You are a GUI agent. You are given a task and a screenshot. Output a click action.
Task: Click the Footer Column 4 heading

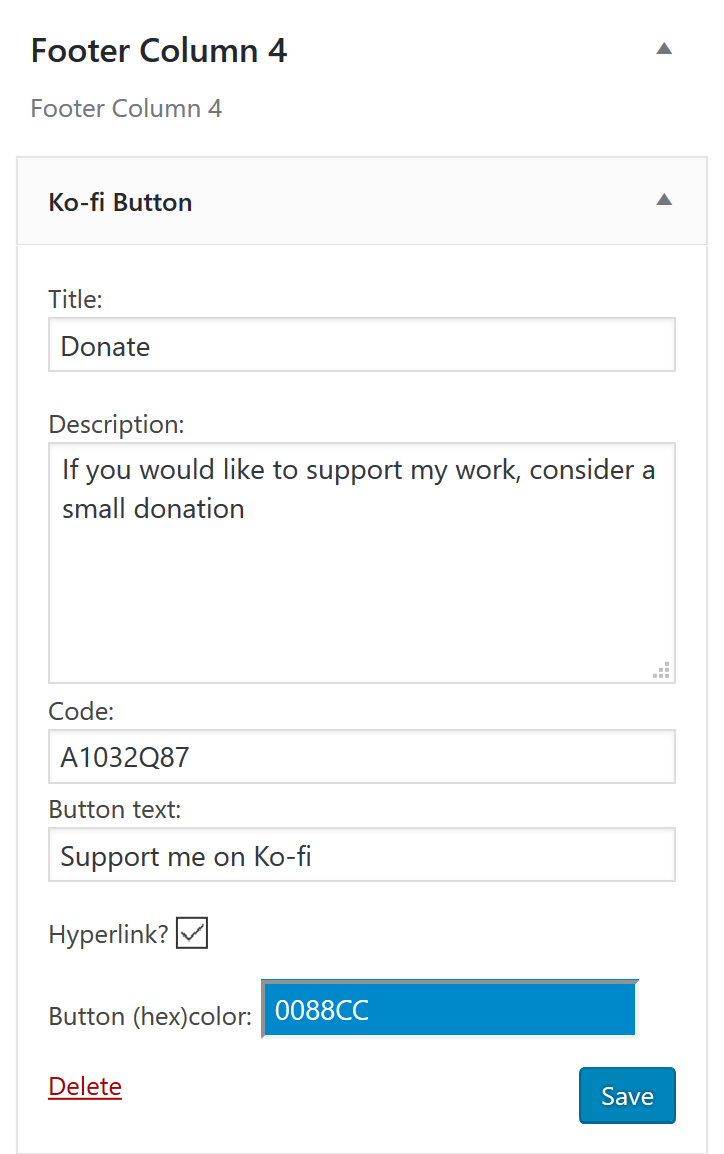(159, 51)
